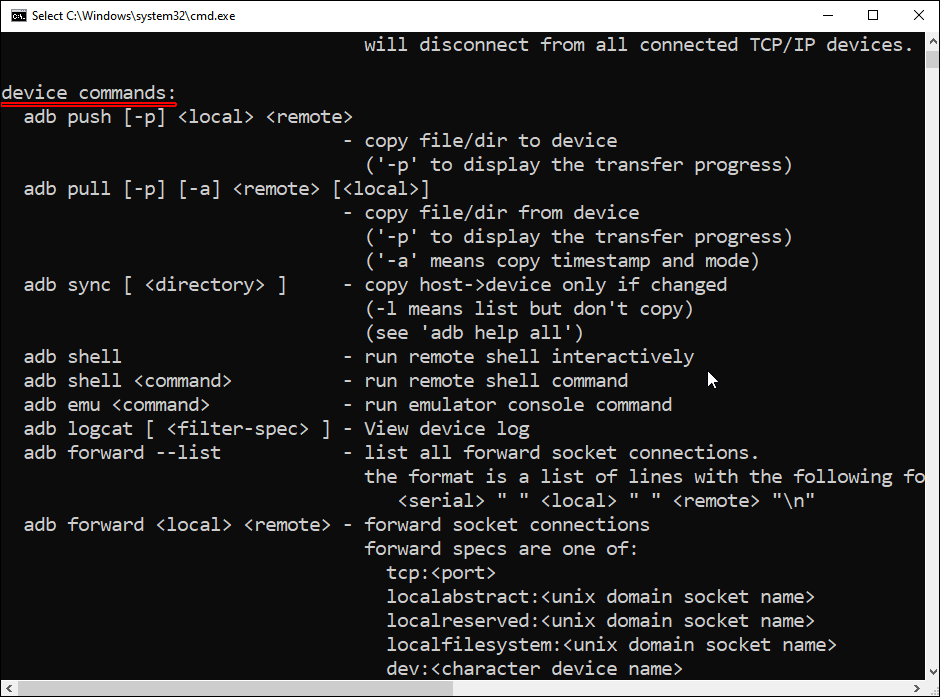The width and height of the screenshot is (940, 697).
Task: Click the "adb forward --list" command text
Action: pos(122,453)
